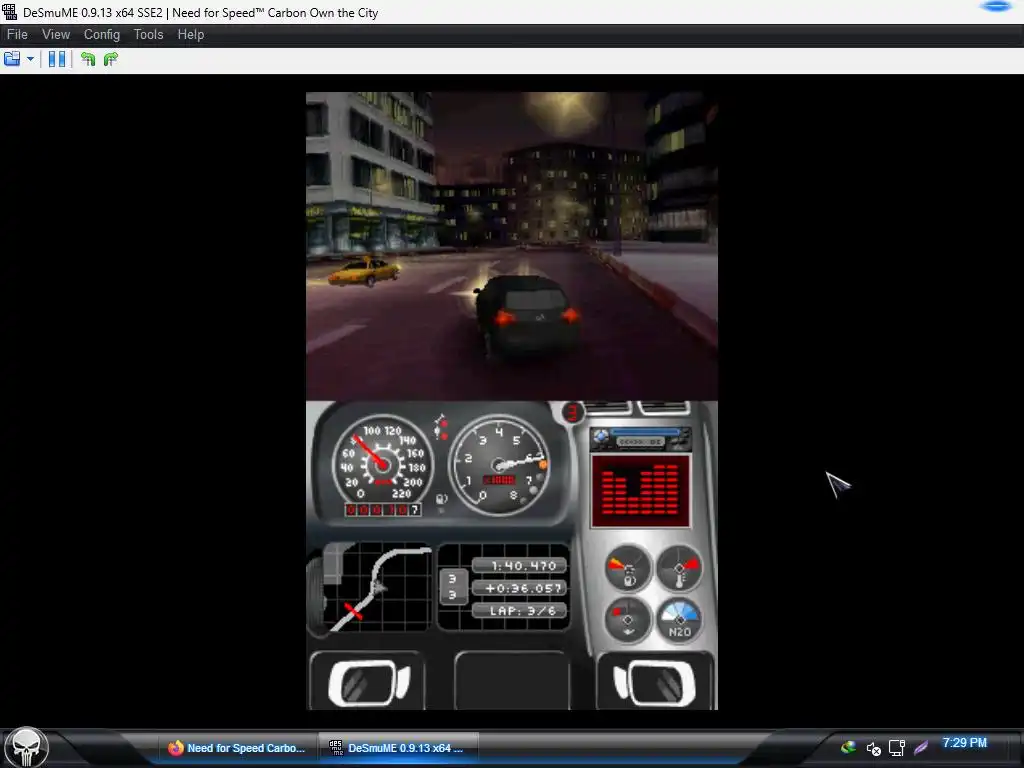This screenshot has width=1024, height=768.
Task: Click the rotate left toolbar icon
Action: (88, 59)
